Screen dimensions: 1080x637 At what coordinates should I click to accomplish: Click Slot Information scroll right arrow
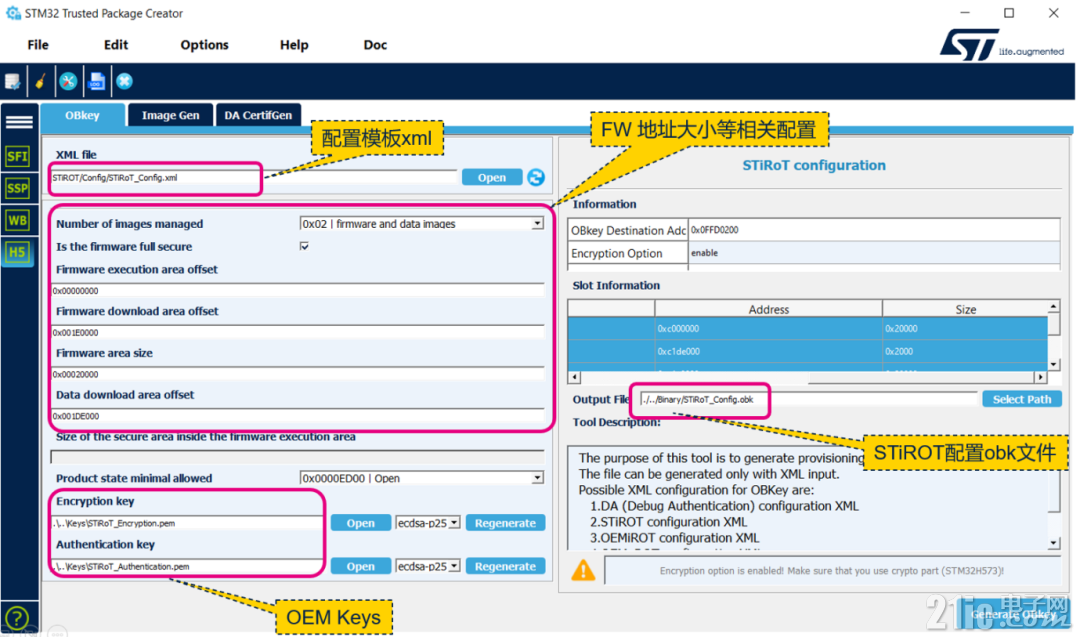click(x=1041, y=377)
